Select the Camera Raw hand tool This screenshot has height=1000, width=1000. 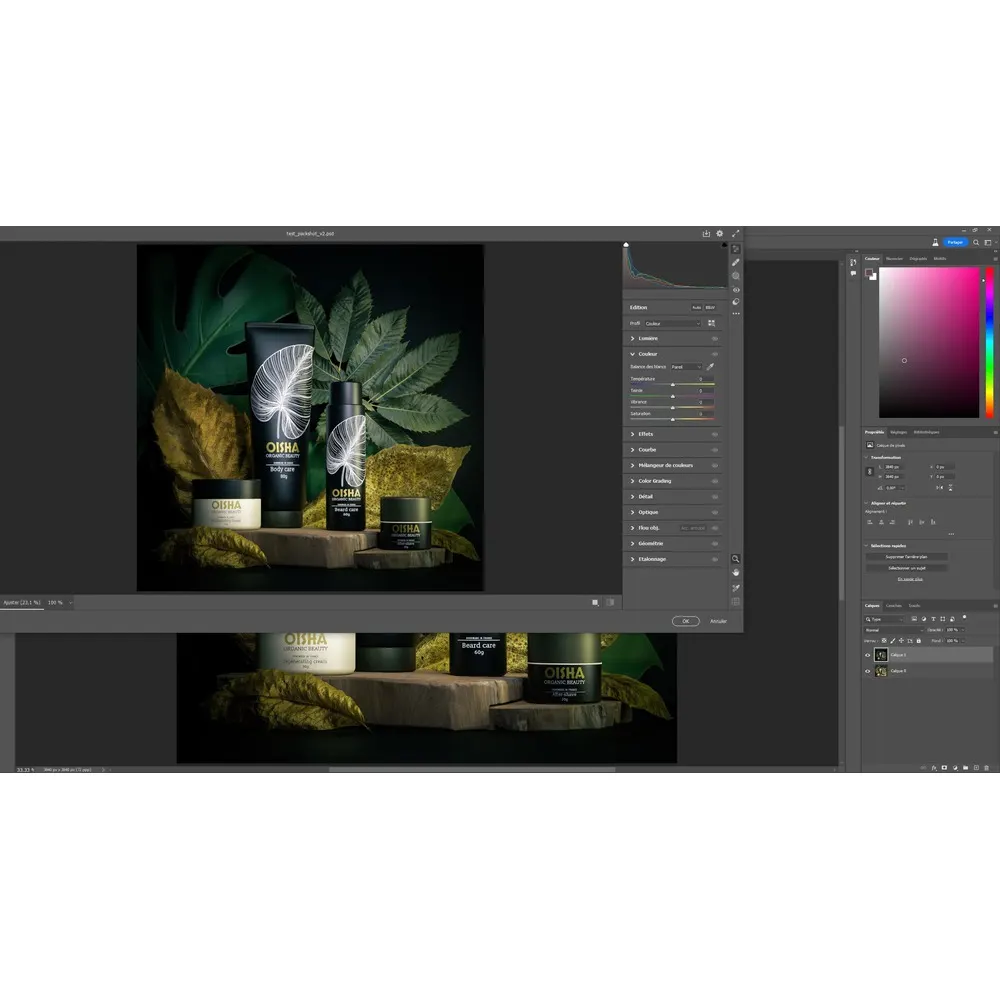click(x=735, y=573)
